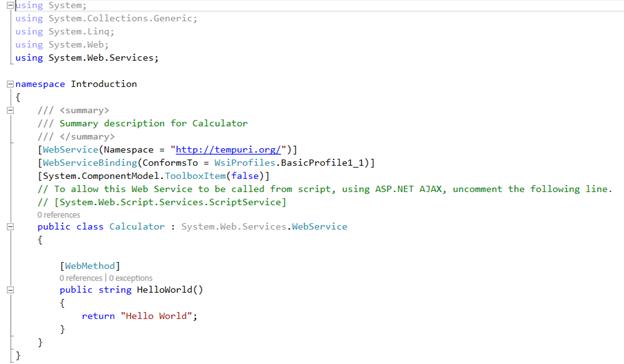Click the 'false' keyword in ToolboxItem
Image resolution: width=624 pixels, height=364 pixels.
coord(245,176)
